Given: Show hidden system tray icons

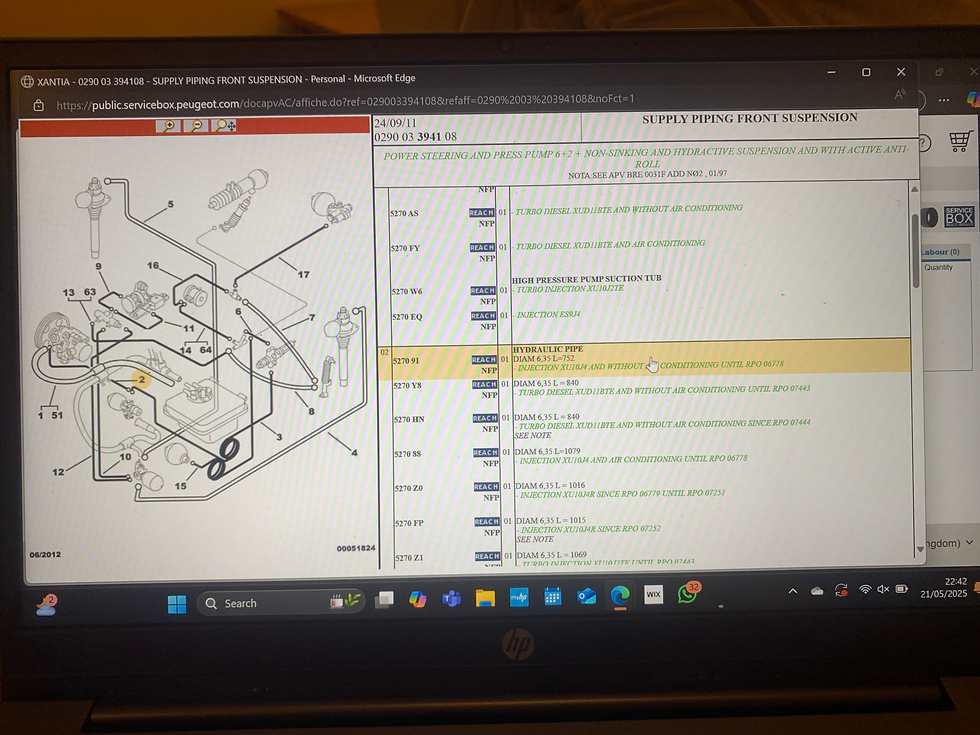Looking at the screenshot, I should click(792, 591).
